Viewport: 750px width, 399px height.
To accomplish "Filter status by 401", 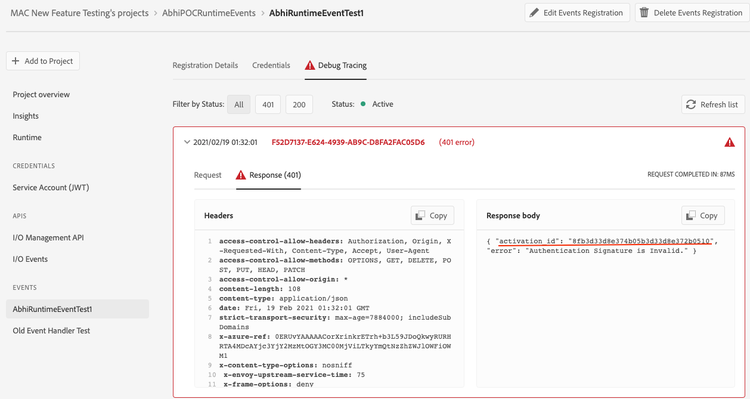I will click(268, 104).
